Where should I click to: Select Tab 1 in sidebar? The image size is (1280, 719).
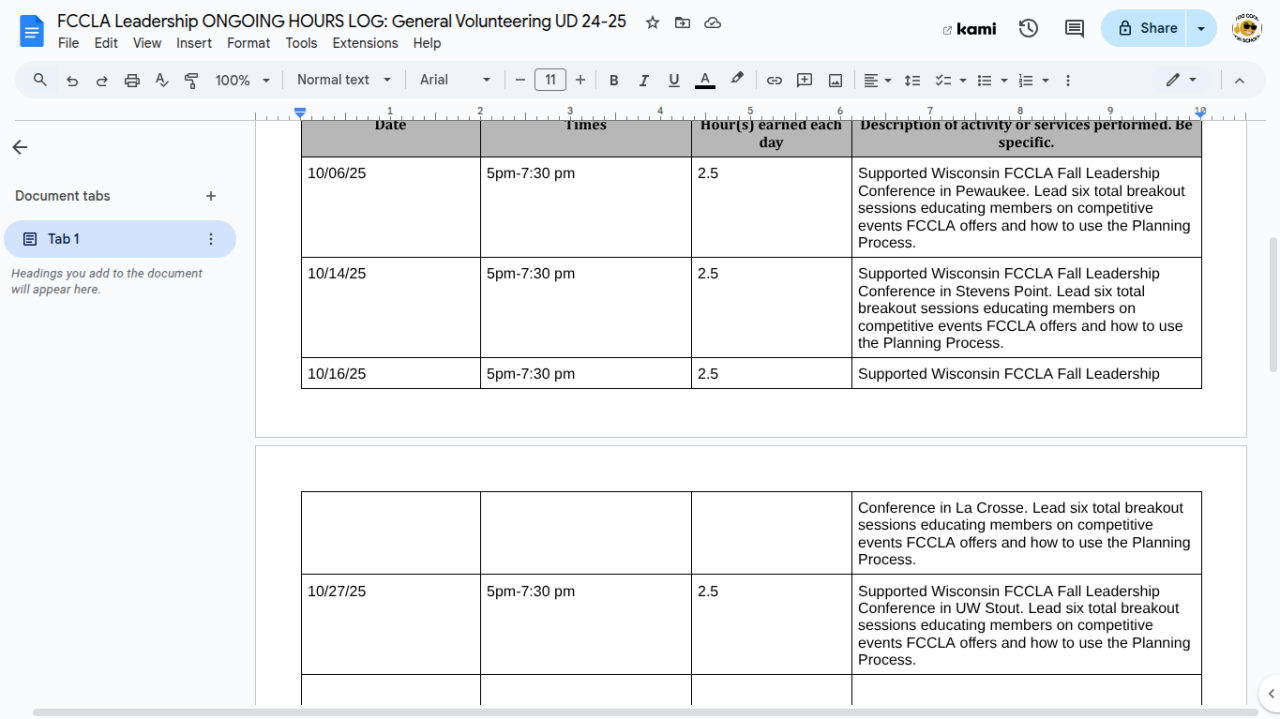[x=120, y=239]
